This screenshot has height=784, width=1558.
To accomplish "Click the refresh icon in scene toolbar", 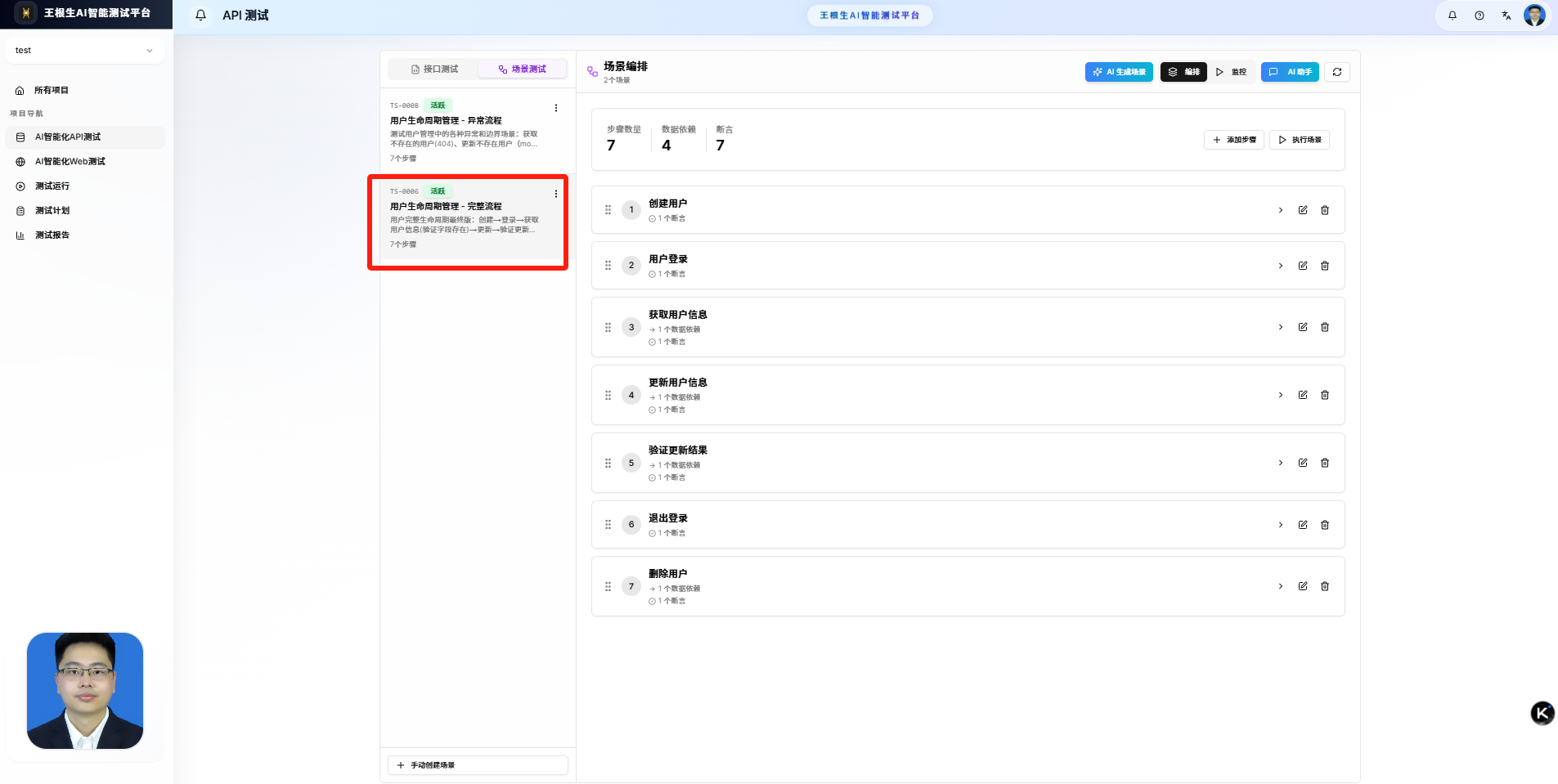I will [1337, 72].
